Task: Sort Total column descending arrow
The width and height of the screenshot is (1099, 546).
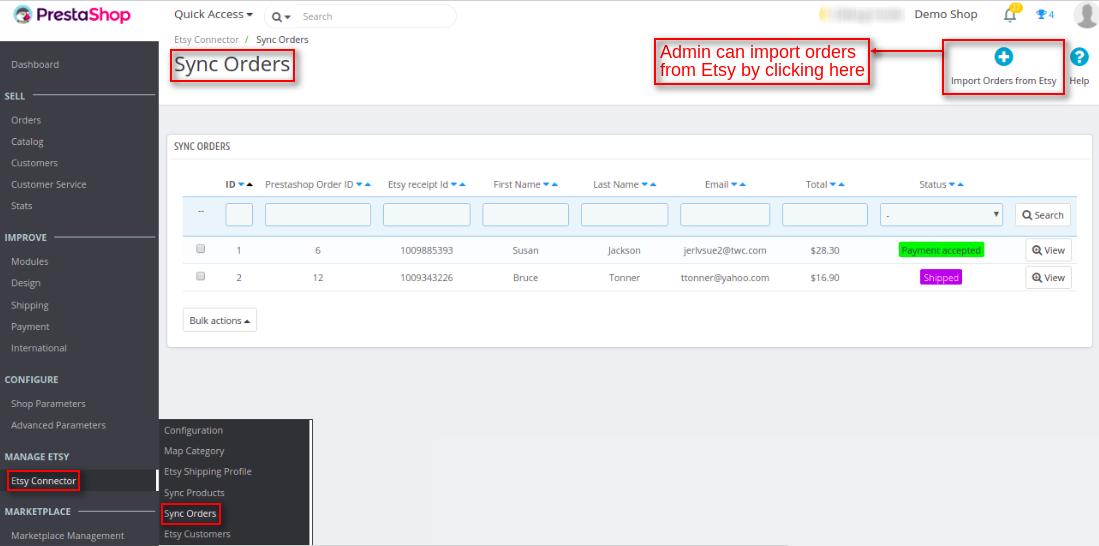Action: coord(833,185)
